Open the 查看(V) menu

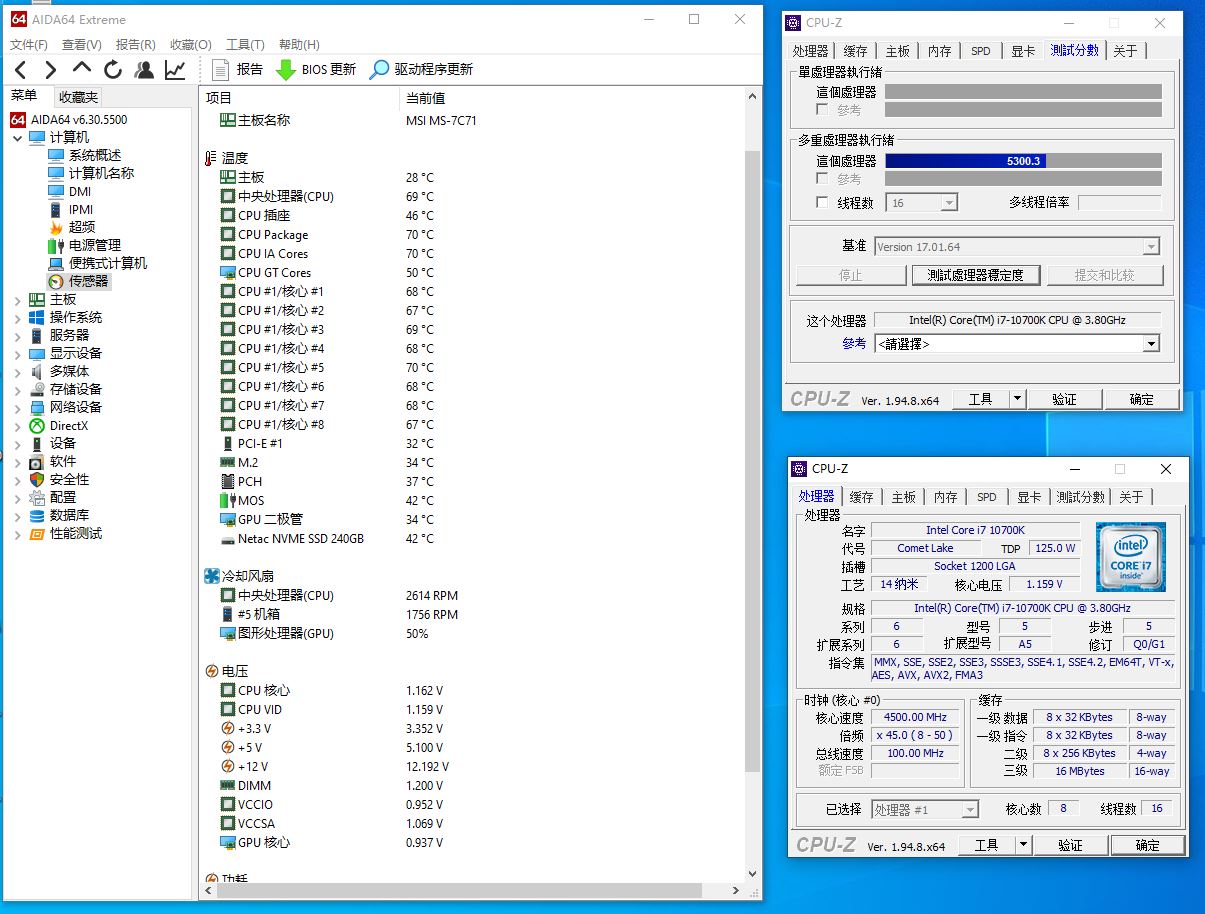[x=82, y=44]
